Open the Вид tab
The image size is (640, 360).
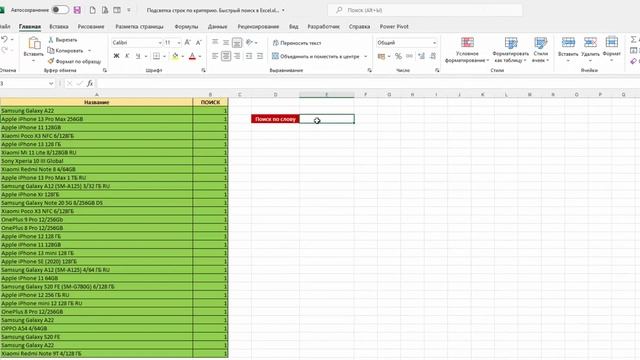point(293,27)
